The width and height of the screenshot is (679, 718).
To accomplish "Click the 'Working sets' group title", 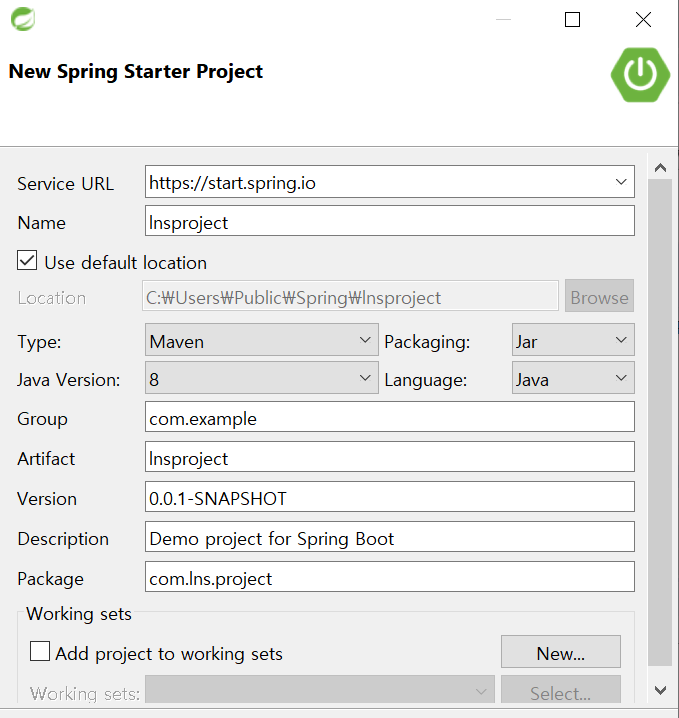I will point(79,614).
